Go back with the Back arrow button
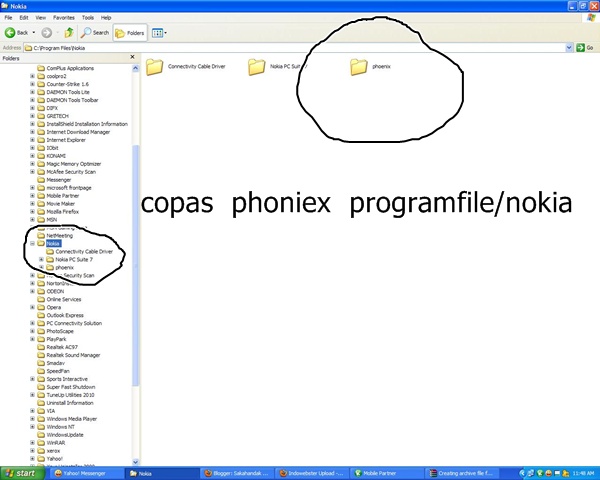The height and width of the screenshot is (480, 600). coord(16,33)
